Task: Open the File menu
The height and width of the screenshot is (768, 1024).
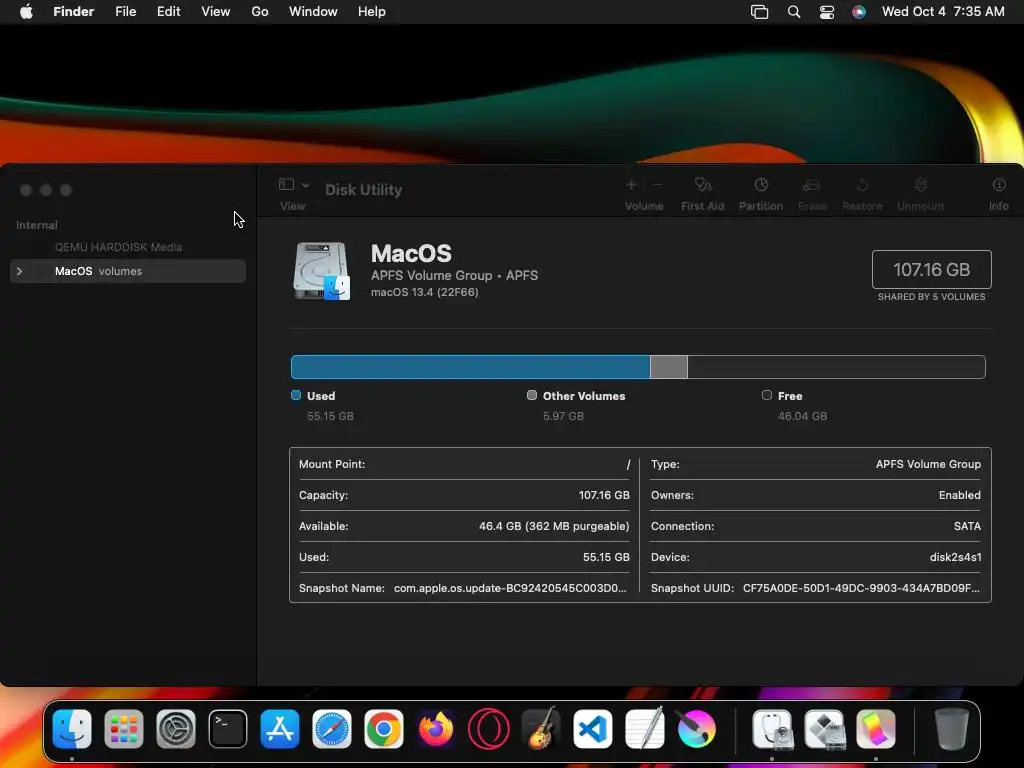Action: click(125, 12)
